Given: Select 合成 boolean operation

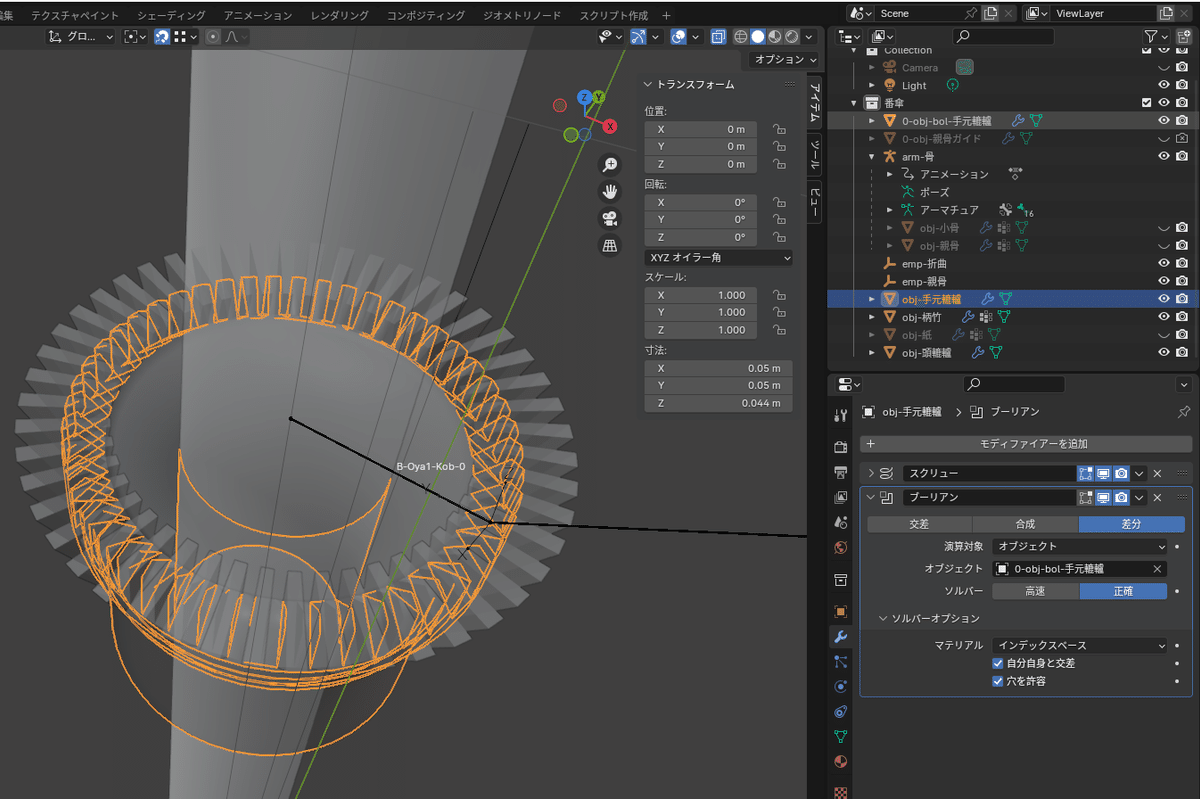Looking at the screenshot, I should tap(1025, 524).
